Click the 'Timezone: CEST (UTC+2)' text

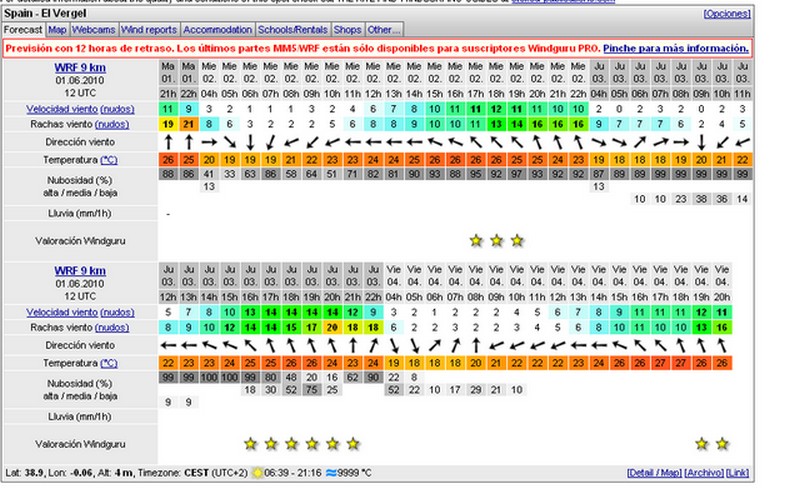193,473
